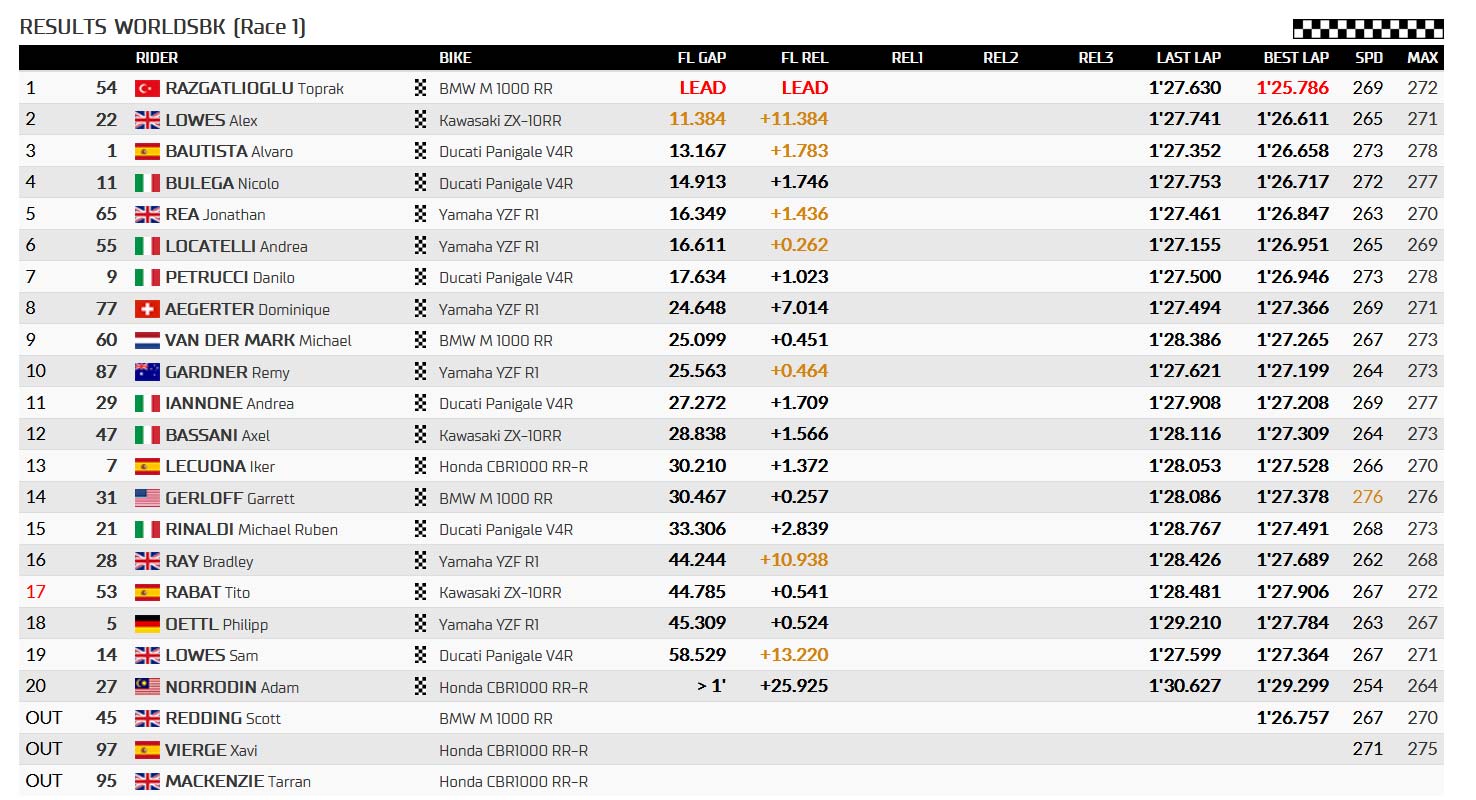The height and width of the screenshot is (800, 1476).
Task: Click race number 77 for Aegerter
Action: coord(107,309)
